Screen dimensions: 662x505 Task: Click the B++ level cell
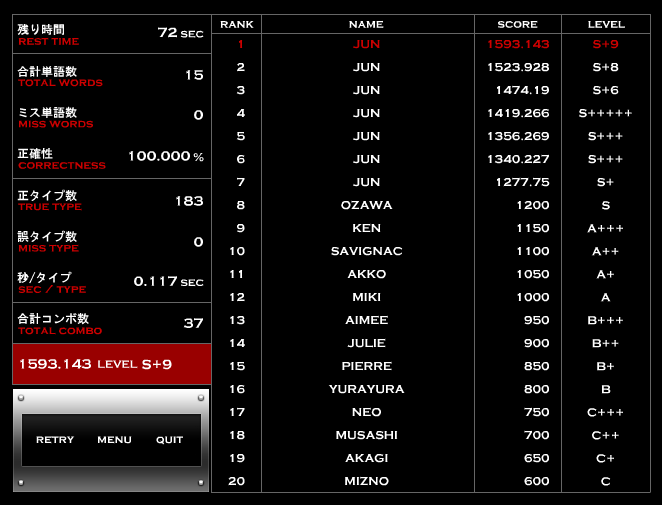click(605, 343)
